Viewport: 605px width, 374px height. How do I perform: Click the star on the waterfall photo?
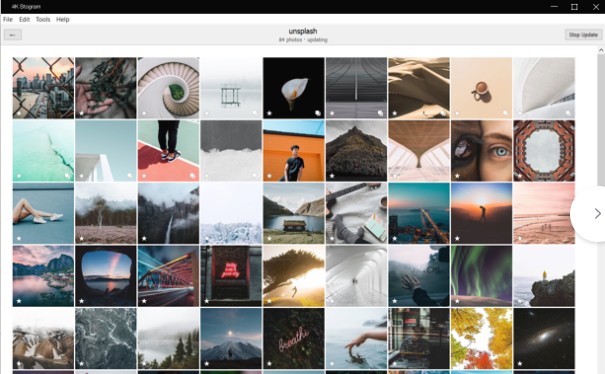pos(144,239)
